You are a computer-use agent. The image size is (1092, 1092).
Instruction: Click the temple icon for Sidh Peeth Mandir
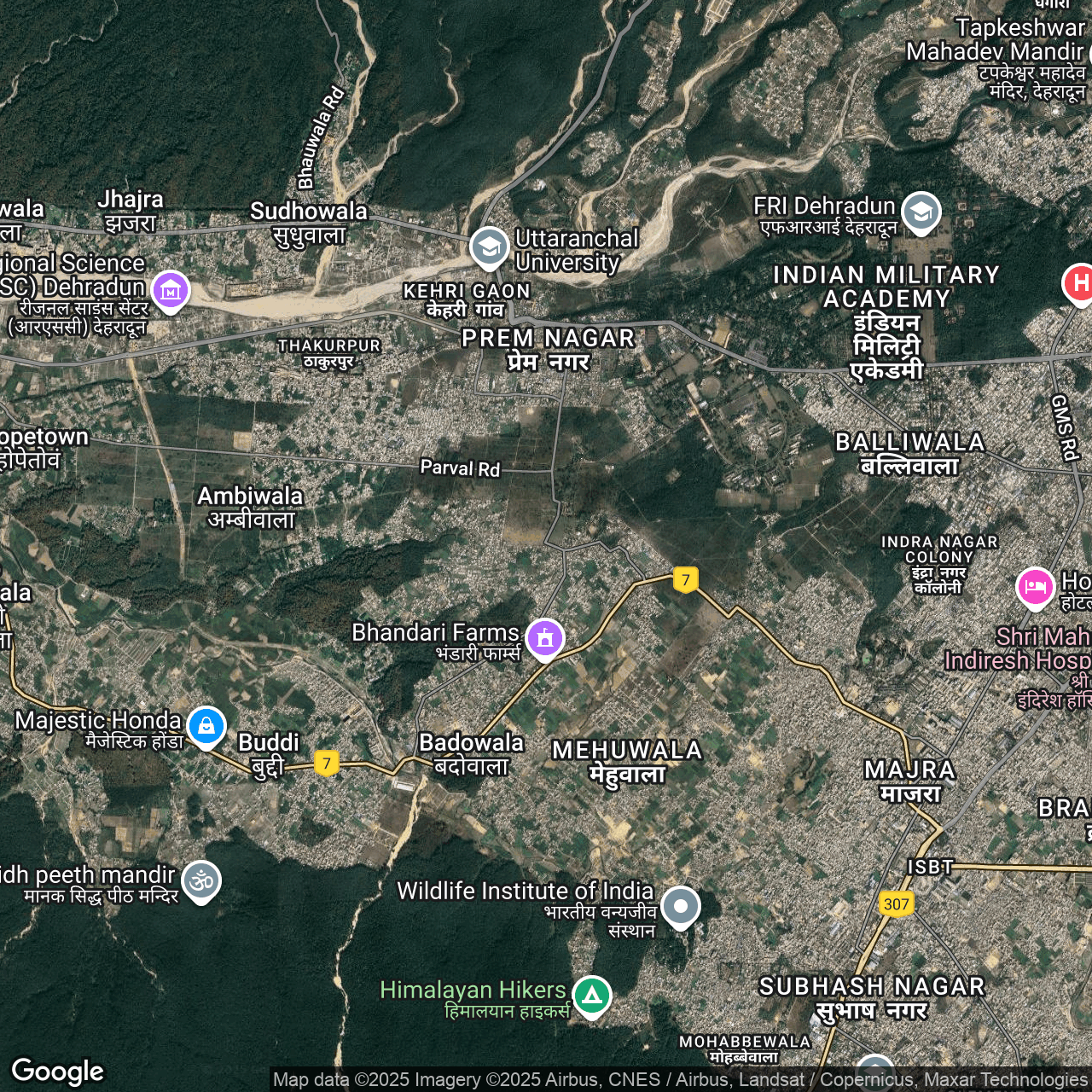coord(201,880)
